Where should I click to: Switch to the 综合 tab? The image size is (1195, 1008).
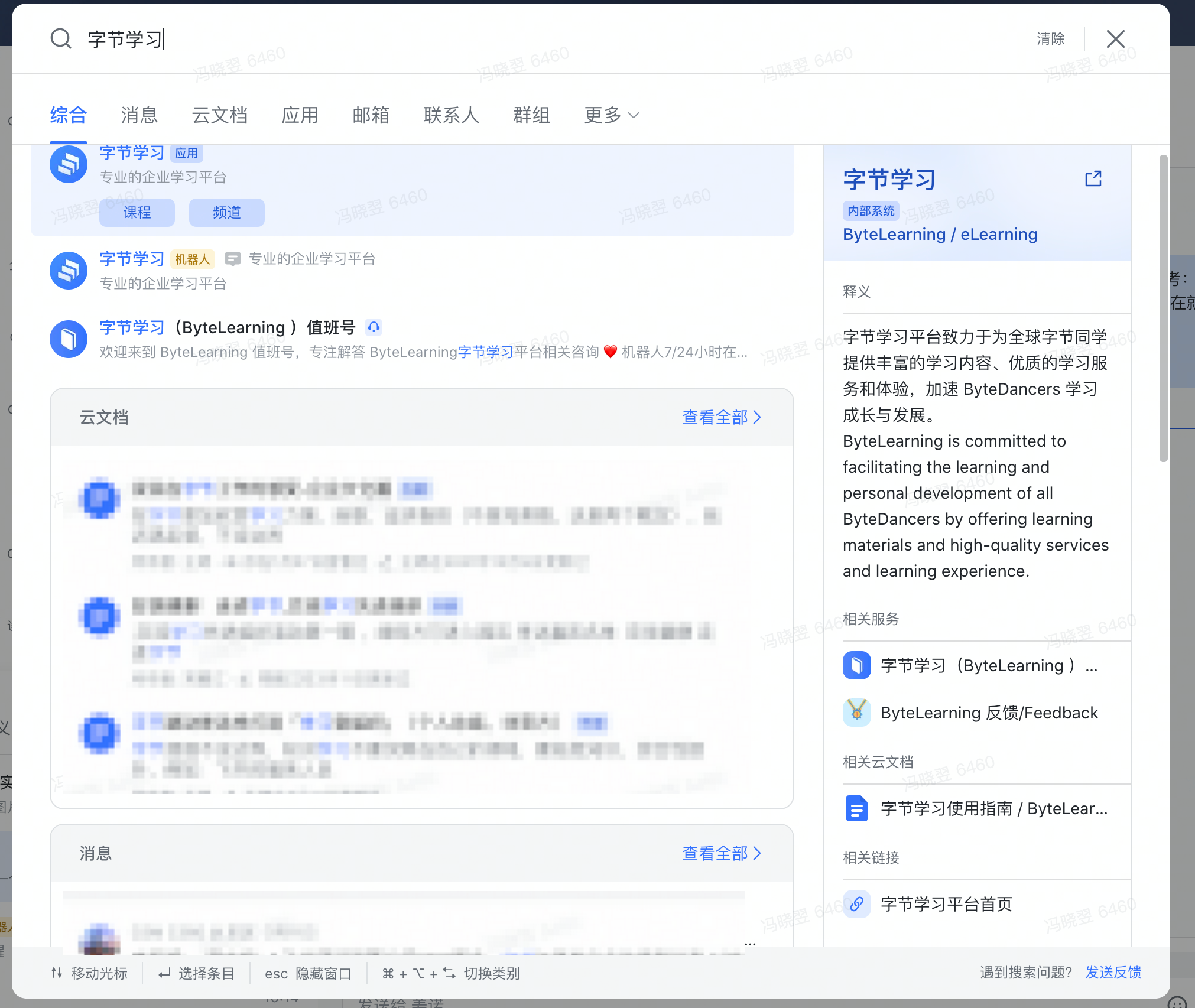click(x=69, y=115)
